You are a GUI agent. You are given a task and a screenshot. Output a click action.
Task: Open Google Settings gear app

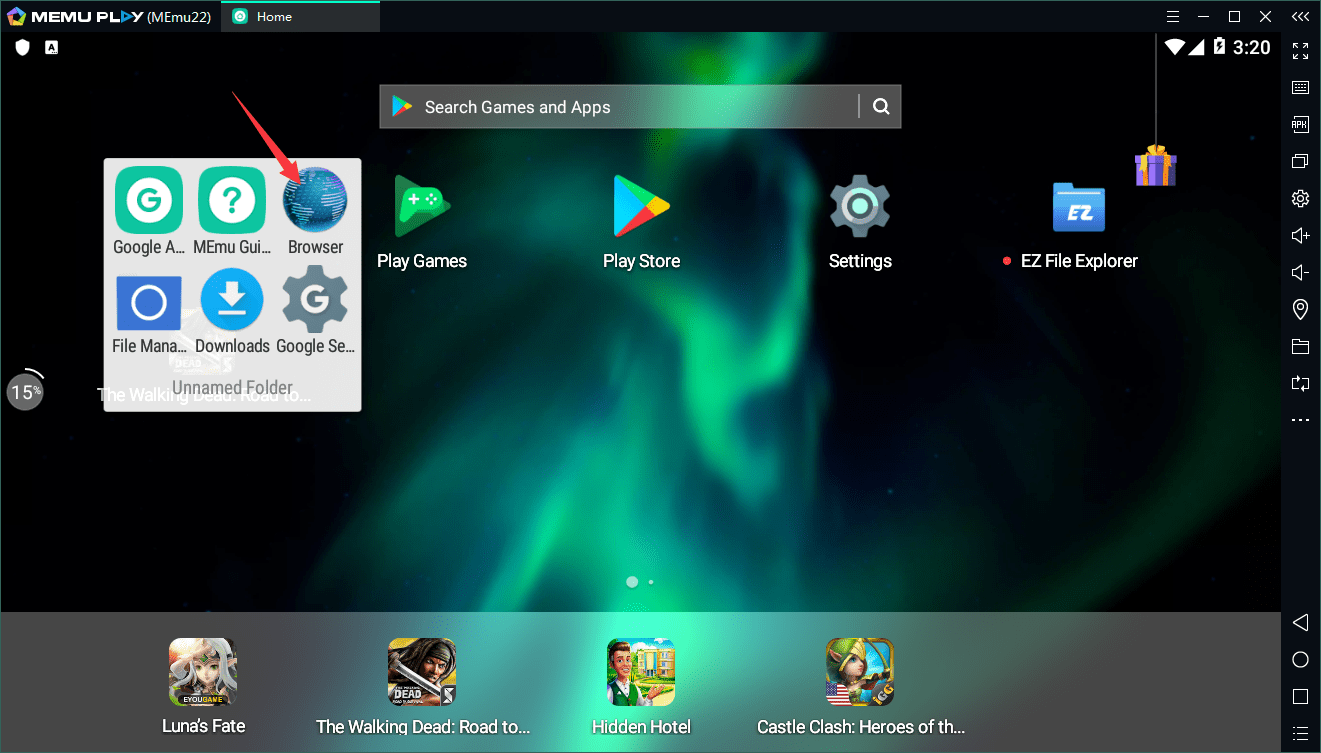pos(315,299)
